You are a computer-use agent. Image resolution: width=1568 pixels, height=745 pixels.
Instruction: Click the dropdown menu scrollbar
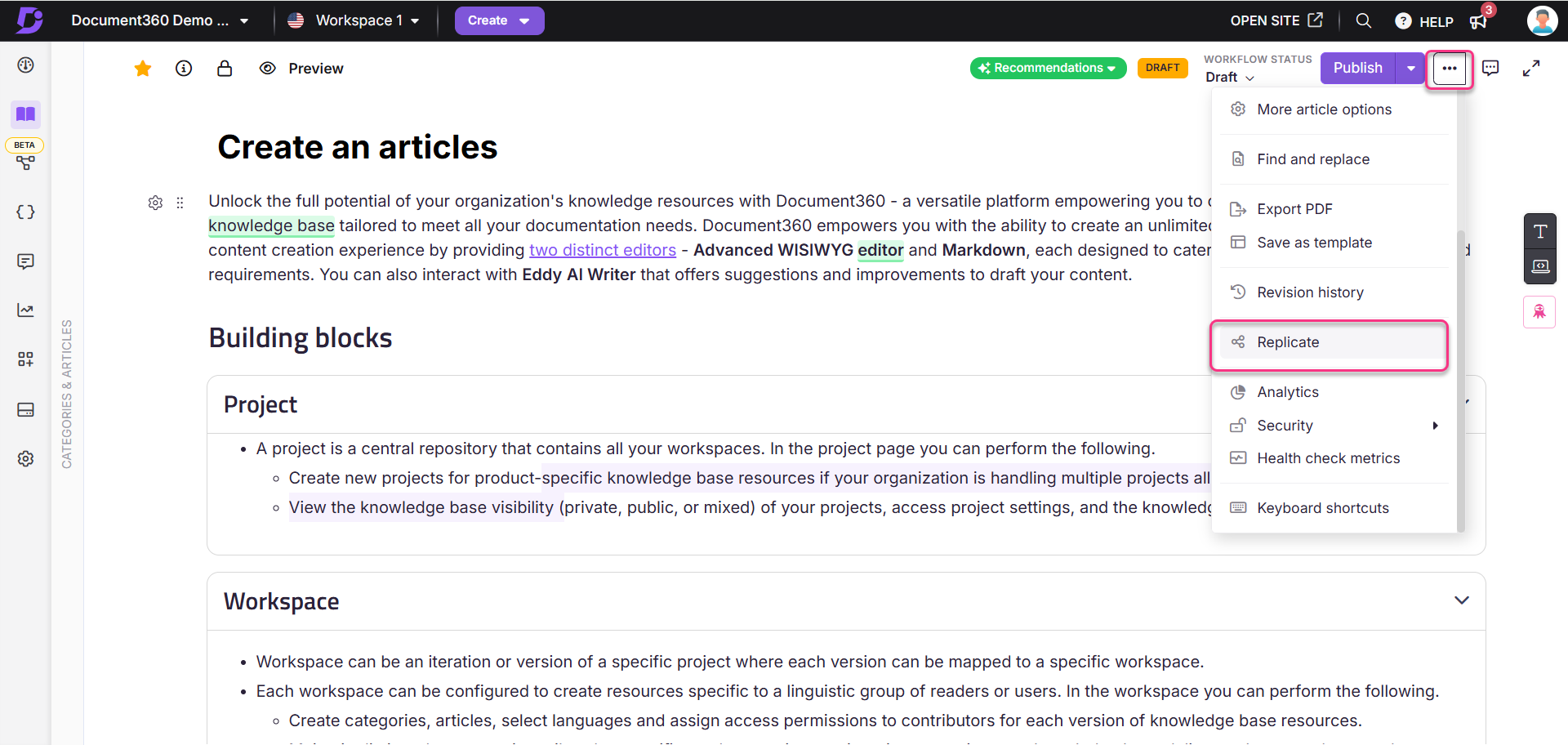1460,381
